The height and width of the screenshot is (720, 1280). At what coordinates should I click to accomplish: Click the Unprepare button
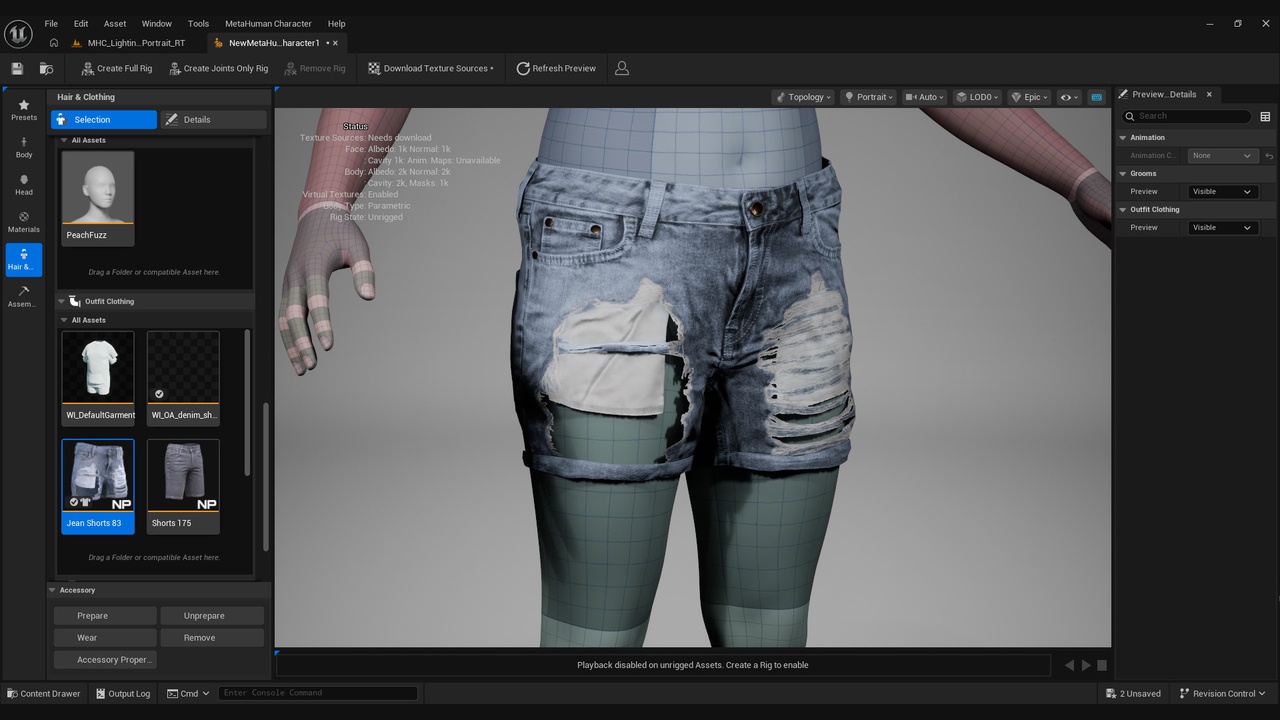(x=212, y=615)
